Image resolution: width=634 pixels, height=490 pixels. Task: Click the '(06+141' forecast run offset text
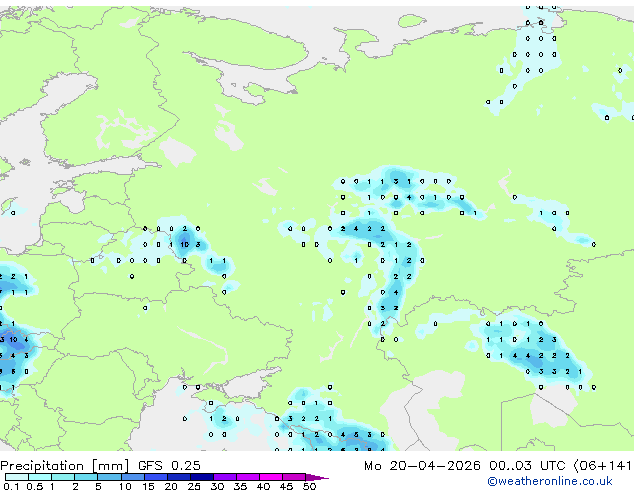[x=602, y=466]
